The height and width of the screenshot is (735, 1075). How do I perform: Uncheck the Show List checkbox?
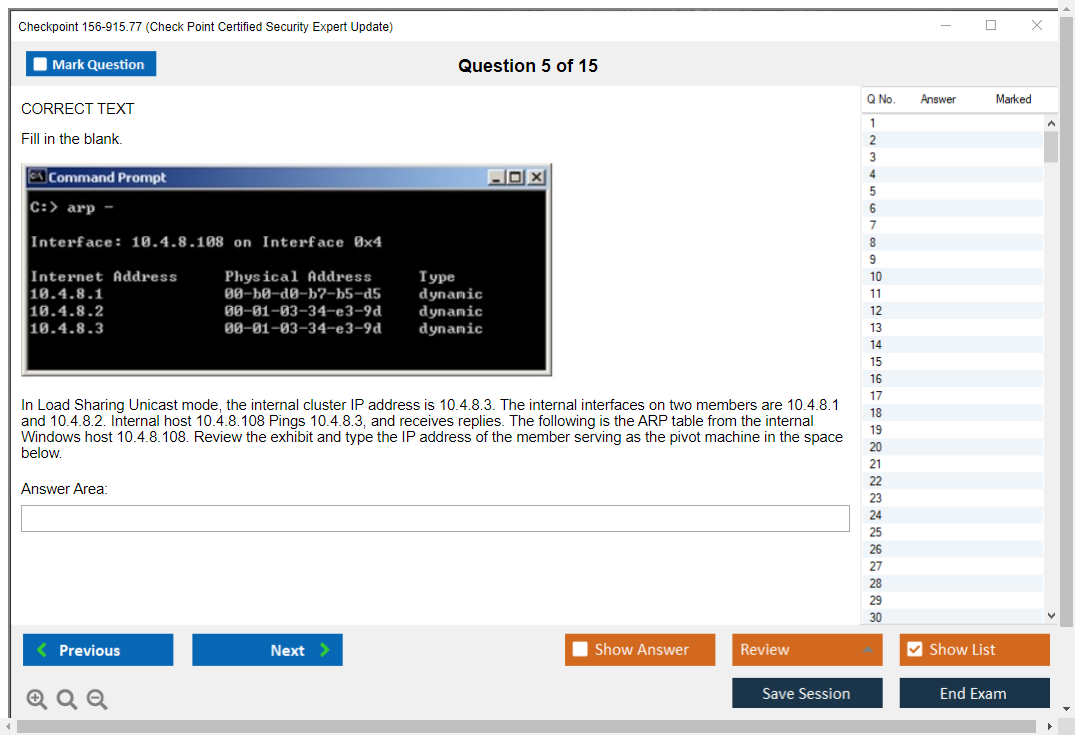[x=914, y=650]
